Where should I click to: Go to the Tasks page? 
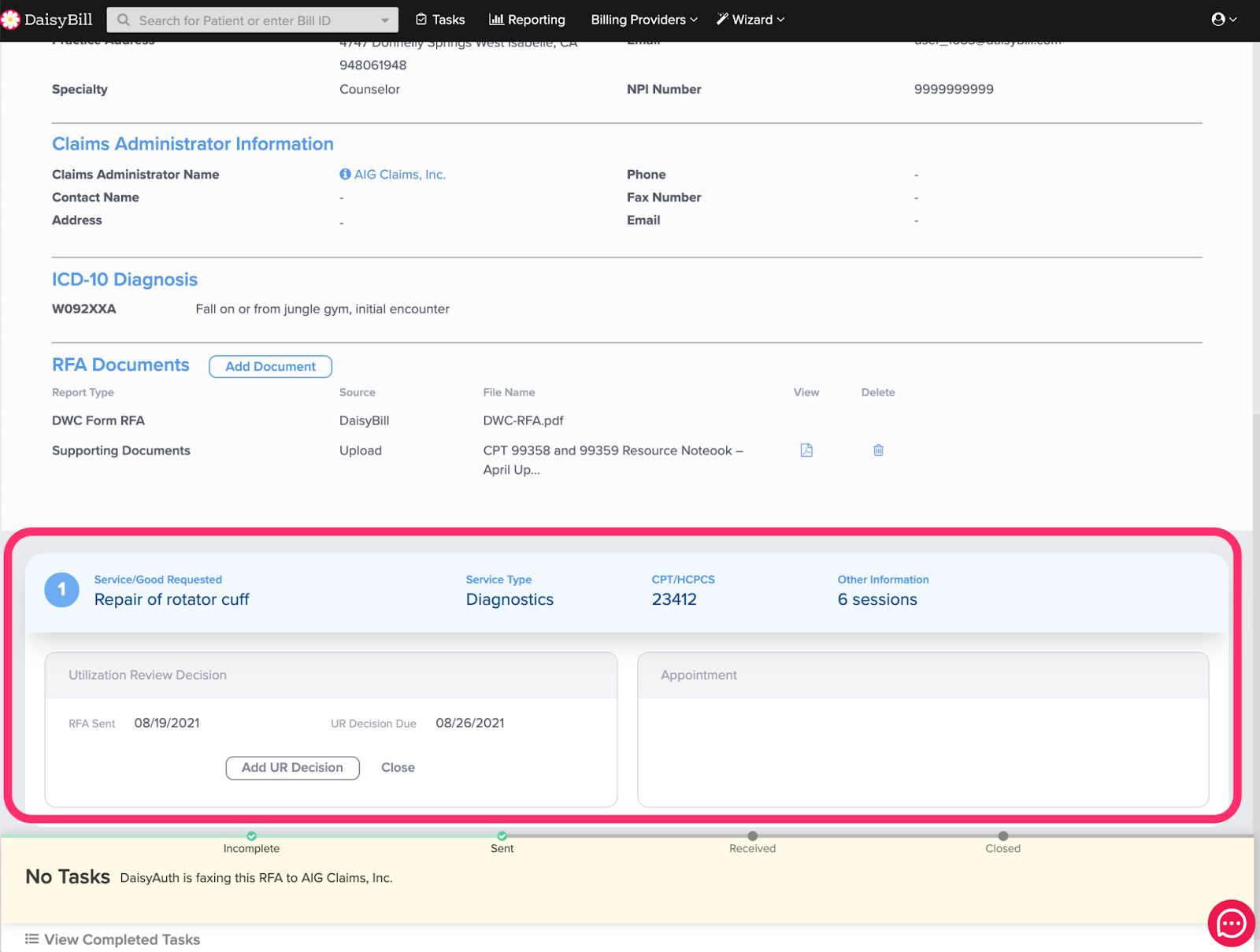(x=440, y=20)
